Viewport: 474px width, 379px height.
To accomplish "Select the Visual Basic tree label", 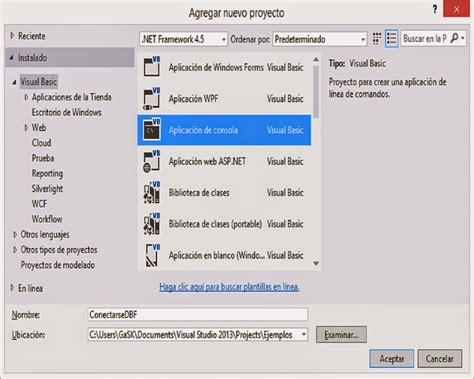I will 39,82.
